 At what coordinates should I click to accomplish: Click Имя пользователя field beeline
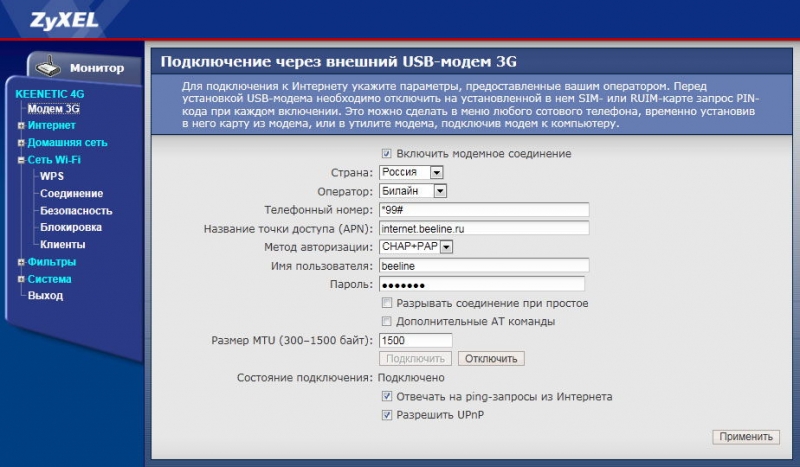(484, 266)
